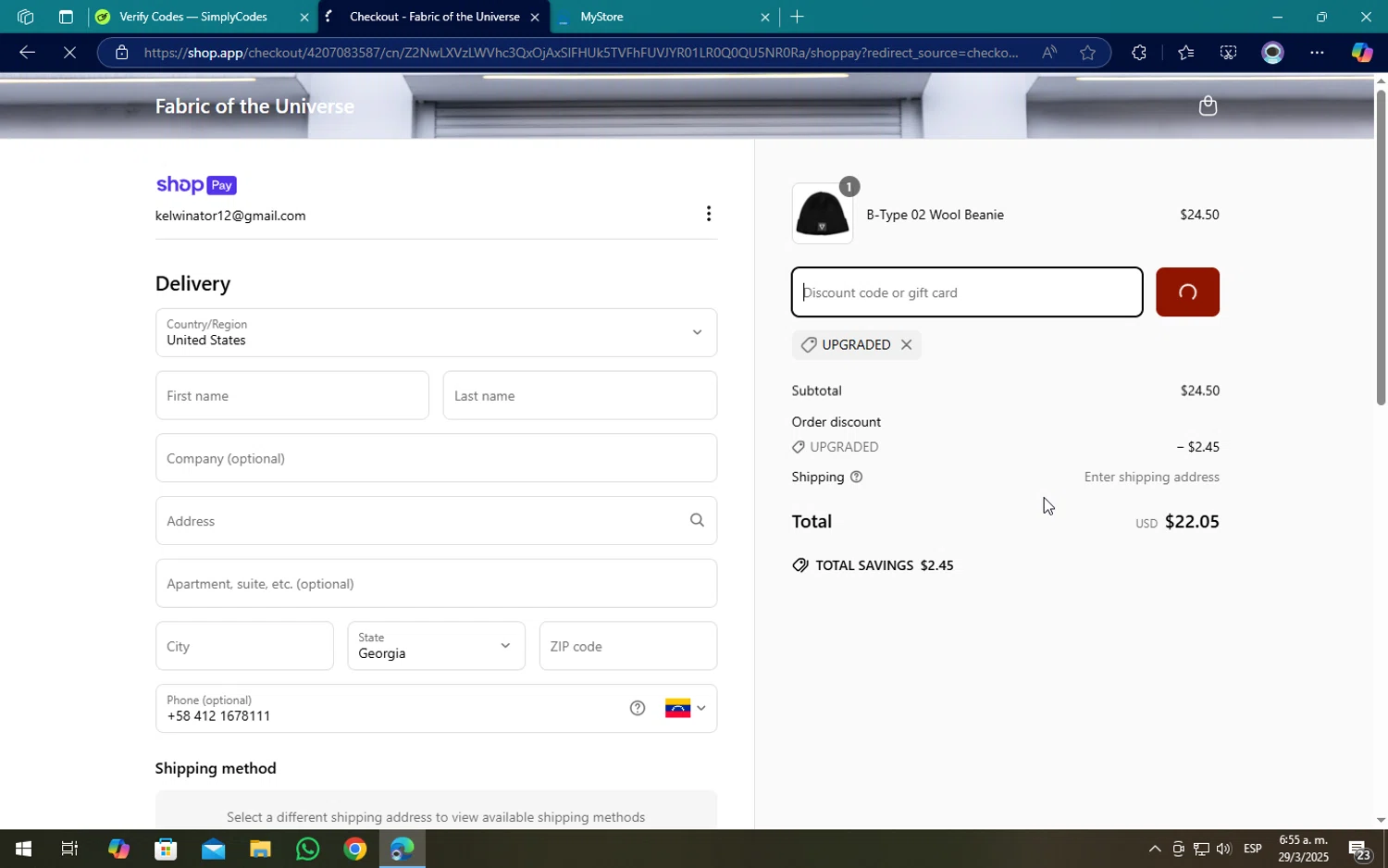
Task: Add this page to favorites star
Action: point(1088,53)
